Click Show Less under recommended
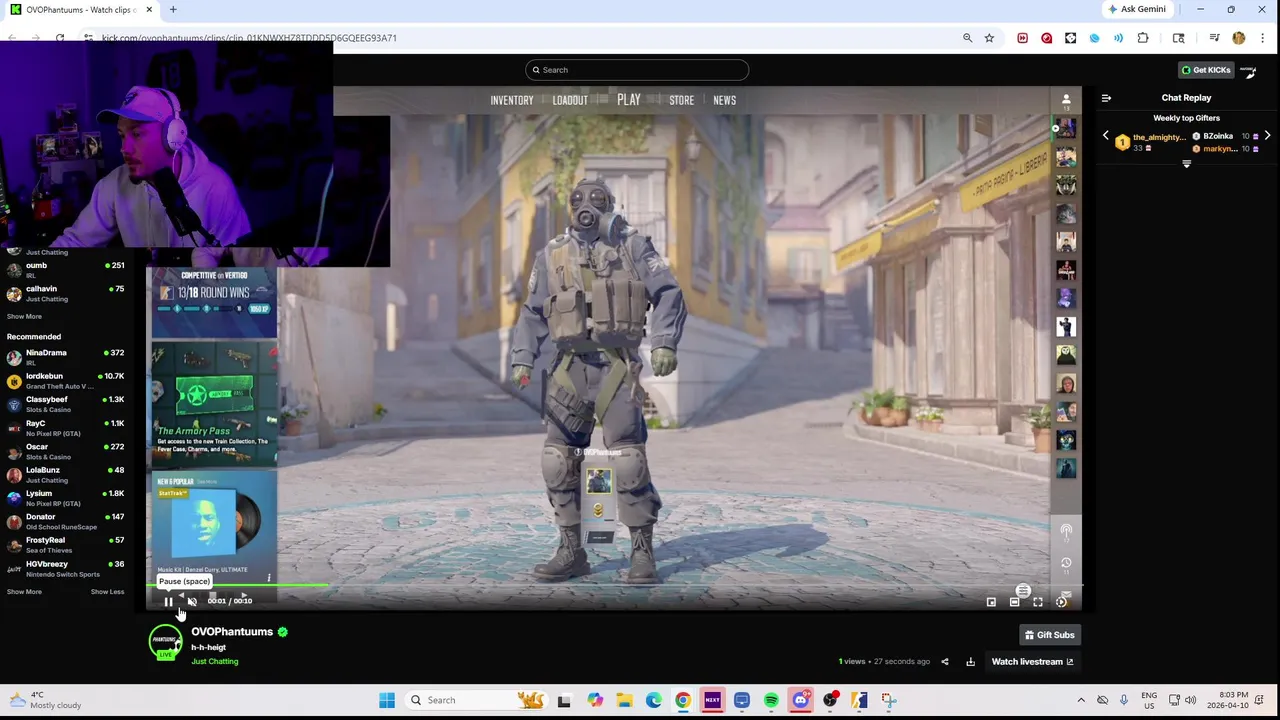The image size is (1280, 720). pos(107,592)
